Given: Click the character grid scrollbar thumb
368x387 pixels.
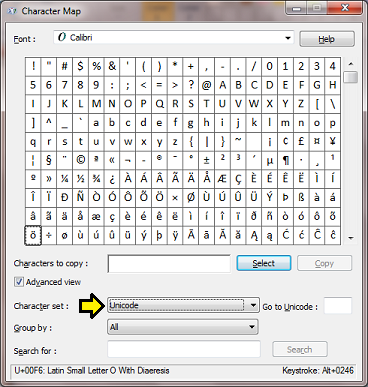Looking at the screenshot, I should pyautogui.click(x=351, y=77).
